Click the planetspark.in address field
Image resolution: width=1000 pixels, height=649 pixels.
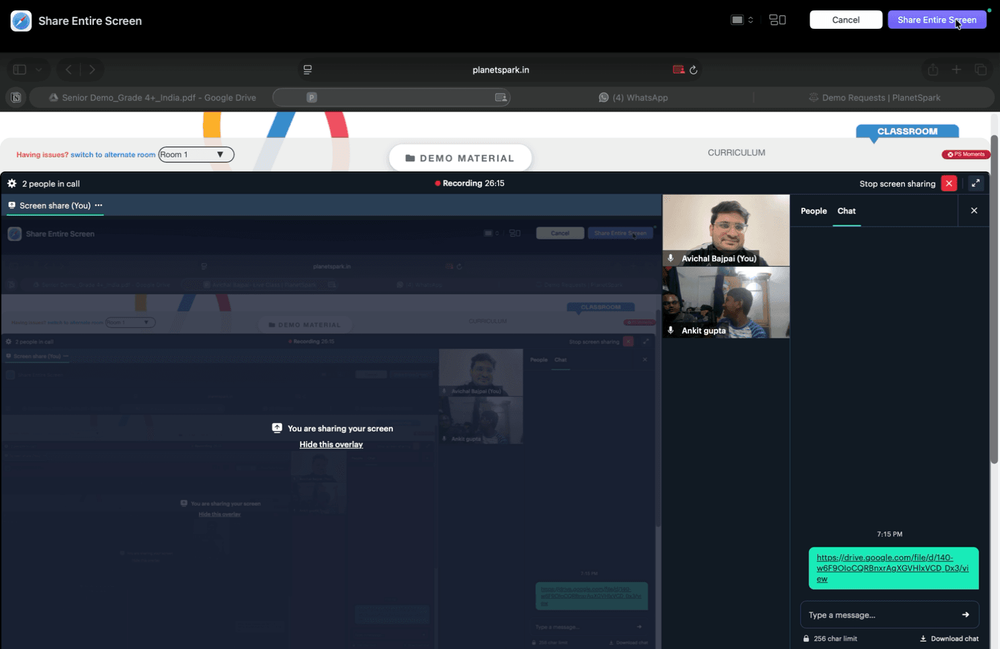(501, 69)
